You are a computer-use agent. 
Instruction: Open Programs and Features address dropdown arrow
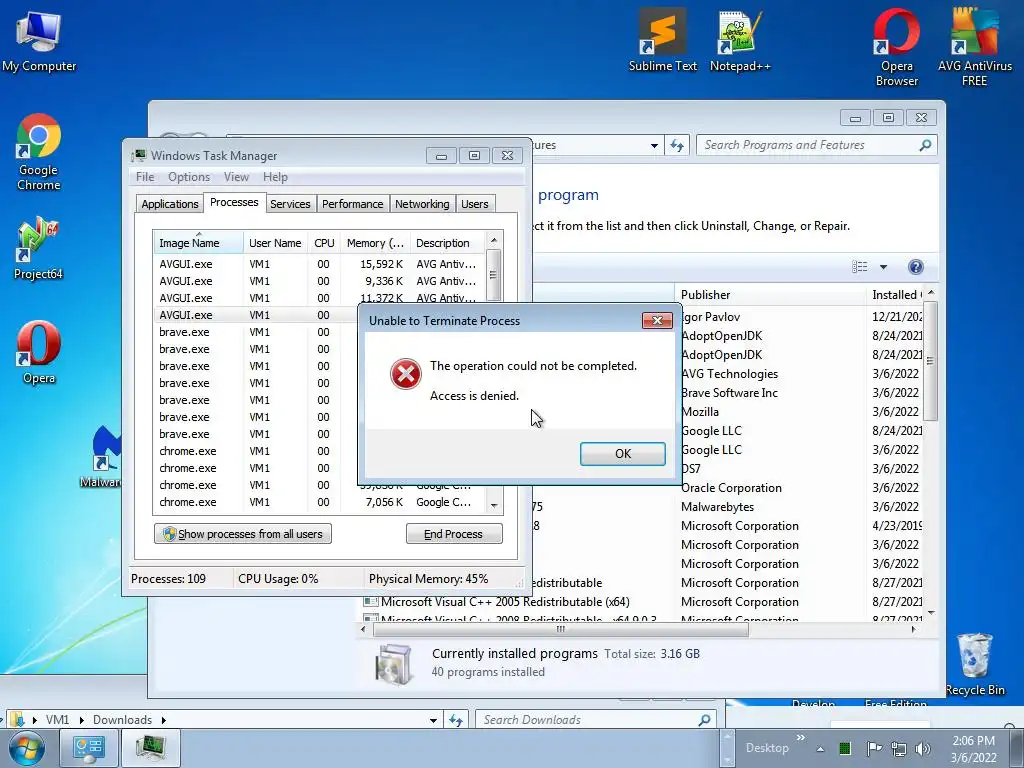(654, 145)
